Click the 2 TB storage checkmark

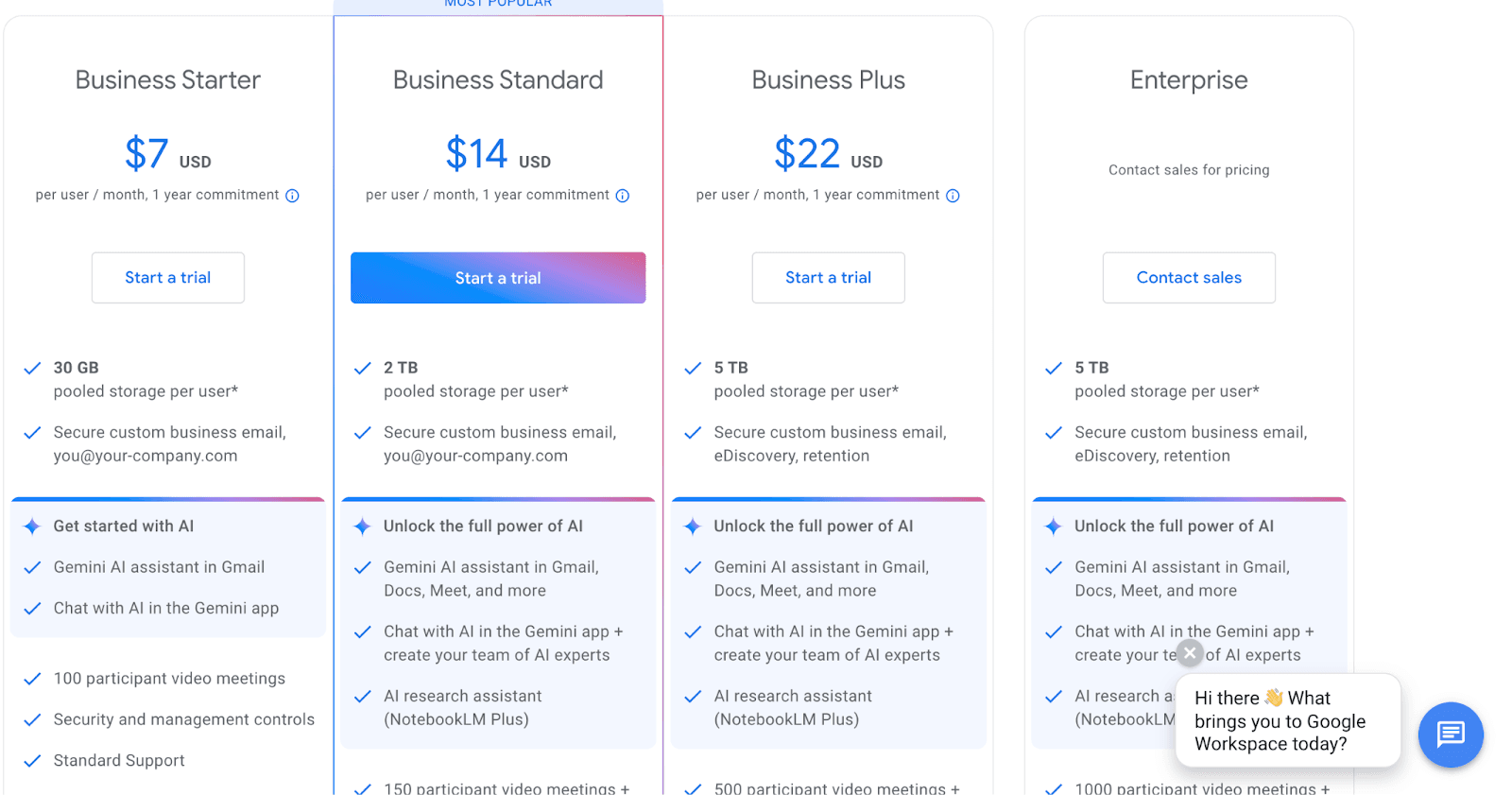362,369
